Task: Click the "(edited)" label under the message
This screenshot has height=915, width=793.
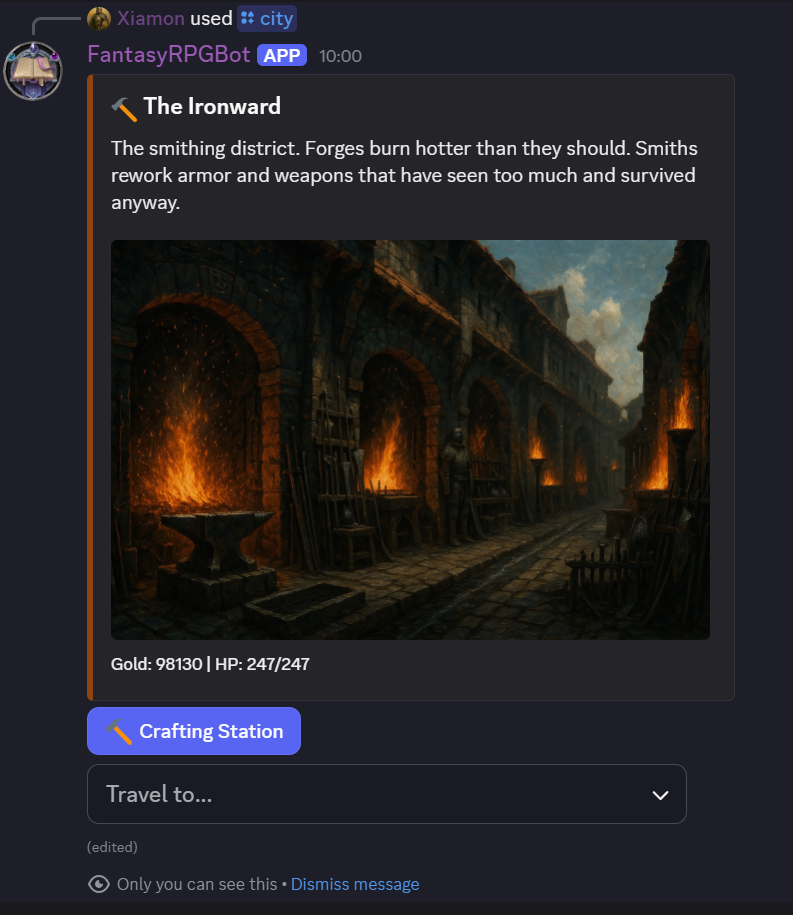Action: pyautogui.click(x=112, y=847)
